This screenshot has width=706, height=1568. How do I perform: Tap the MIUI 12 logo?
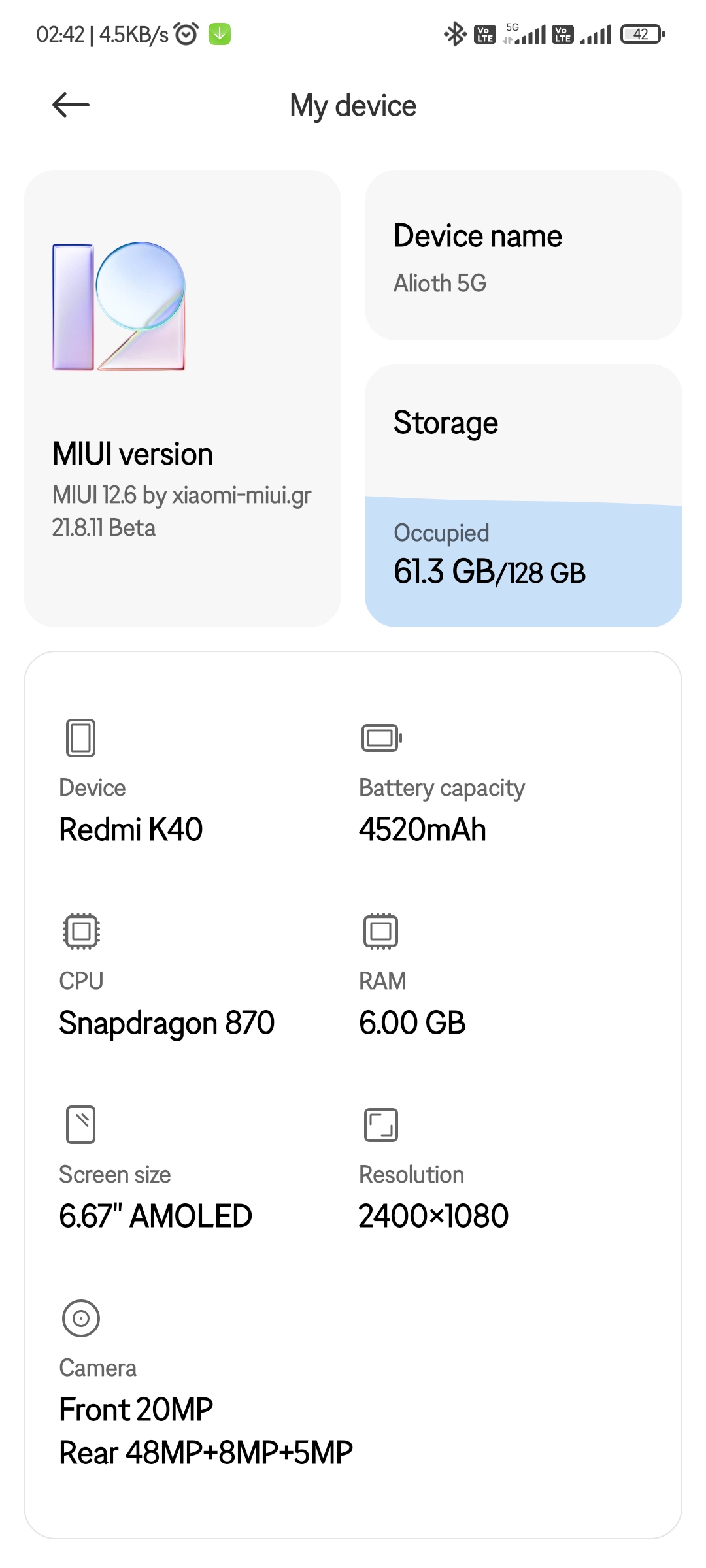(x=119, y=306)
